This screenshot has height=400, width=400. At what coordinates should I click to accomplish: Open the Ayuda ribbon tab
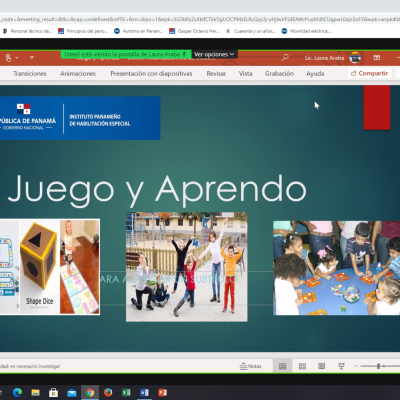(x=315, y=73)
